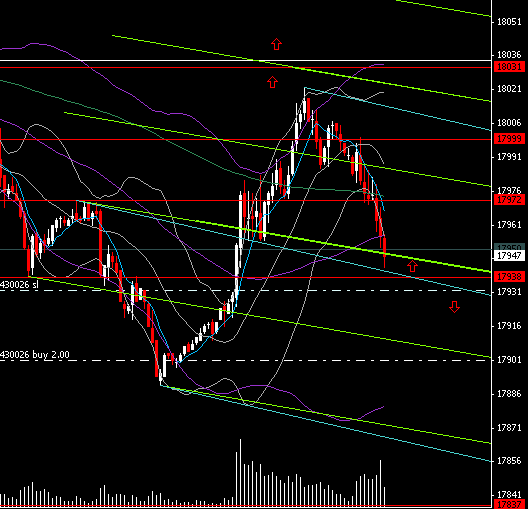The height and width of the screenshot is (509, 528).
Task: Select the "430026 buy 2.00" order label
Action: point(35,354)
